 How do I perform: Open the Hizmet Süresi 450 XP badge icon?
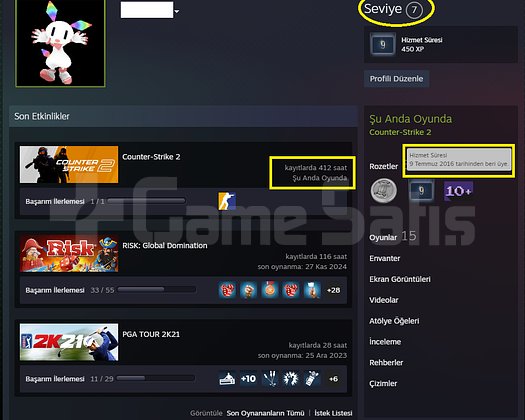pyautogui.click(x=383, y=44)
